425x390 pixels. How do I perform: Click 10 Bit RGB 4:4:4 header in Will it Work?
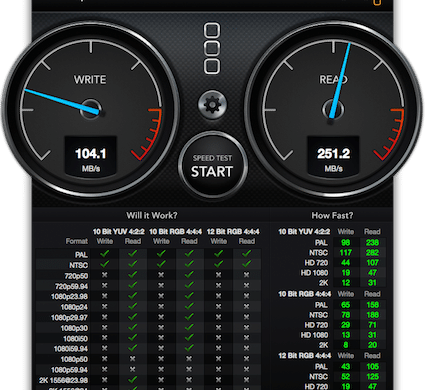pyautogui.click(x=175, y=231)
